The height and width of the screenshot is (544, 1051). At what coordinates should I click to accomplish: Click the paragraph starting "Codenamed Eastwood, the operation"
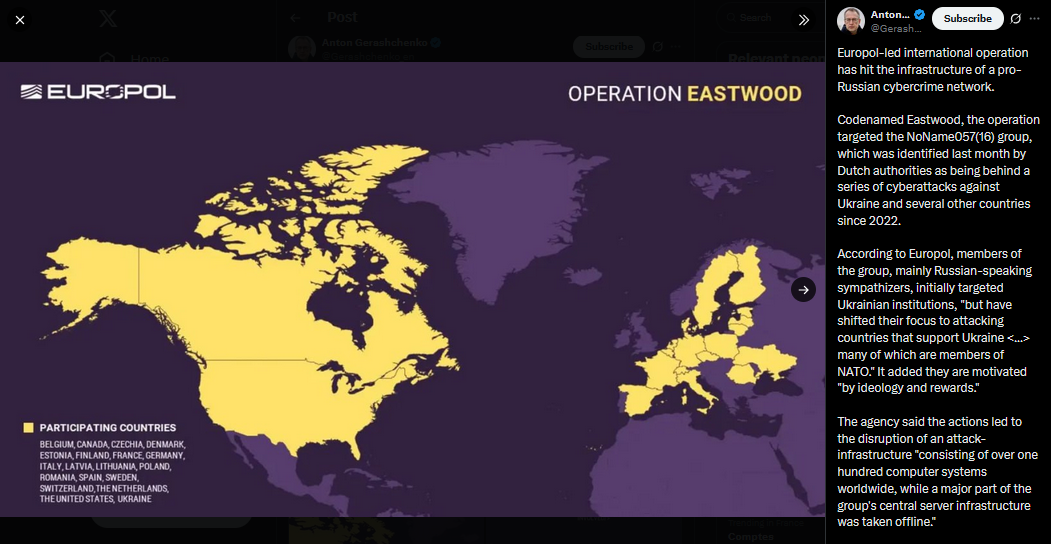936,170
